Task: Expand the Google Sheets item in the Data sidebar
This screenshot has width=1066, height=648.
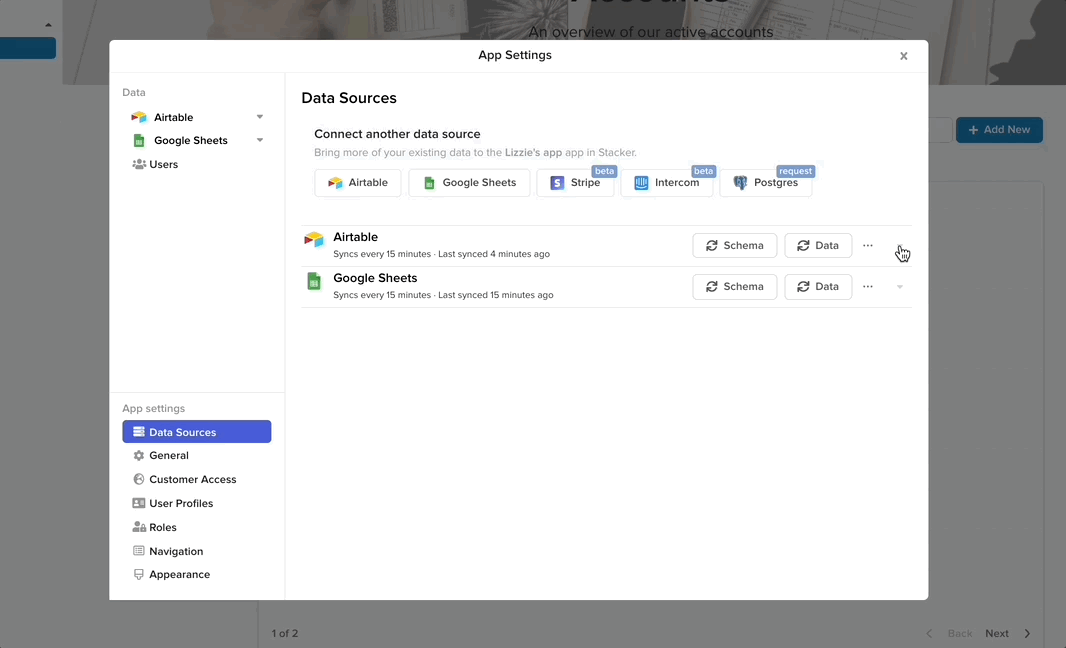Action: 260,140
